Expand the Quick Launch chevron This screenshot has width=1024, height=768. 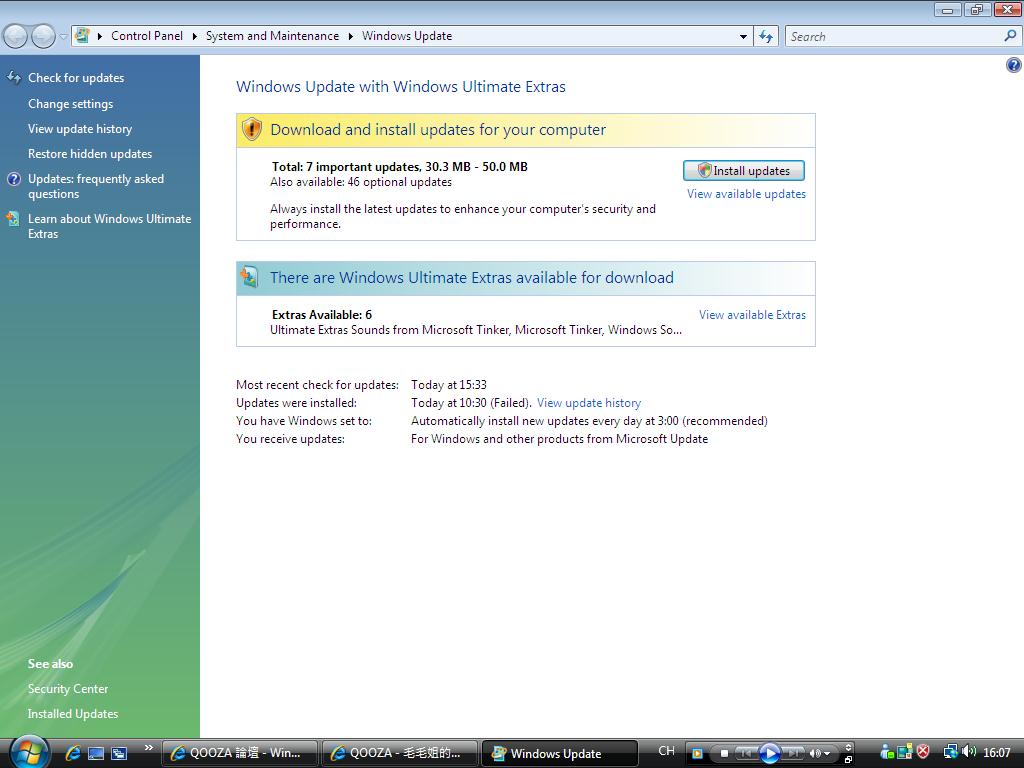(x=149, y=748)
